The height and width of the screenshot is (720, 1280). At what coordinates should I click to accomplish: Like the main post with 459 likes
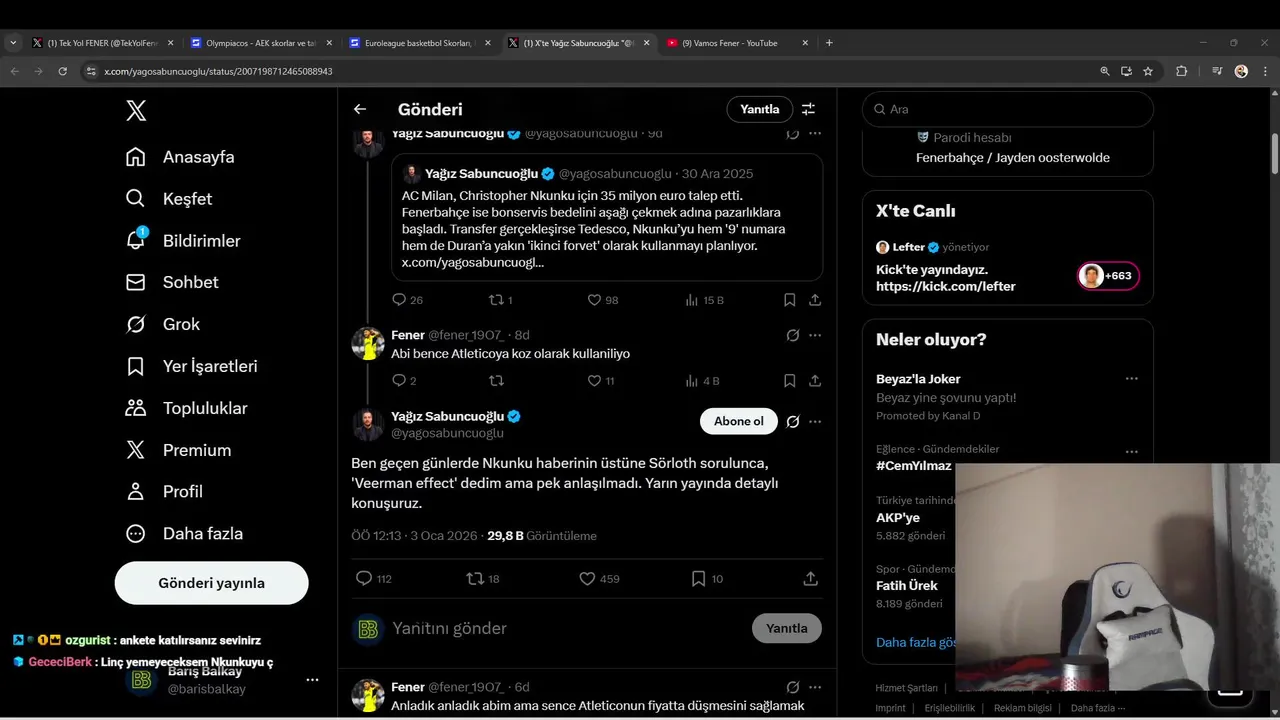click(599, 579)
